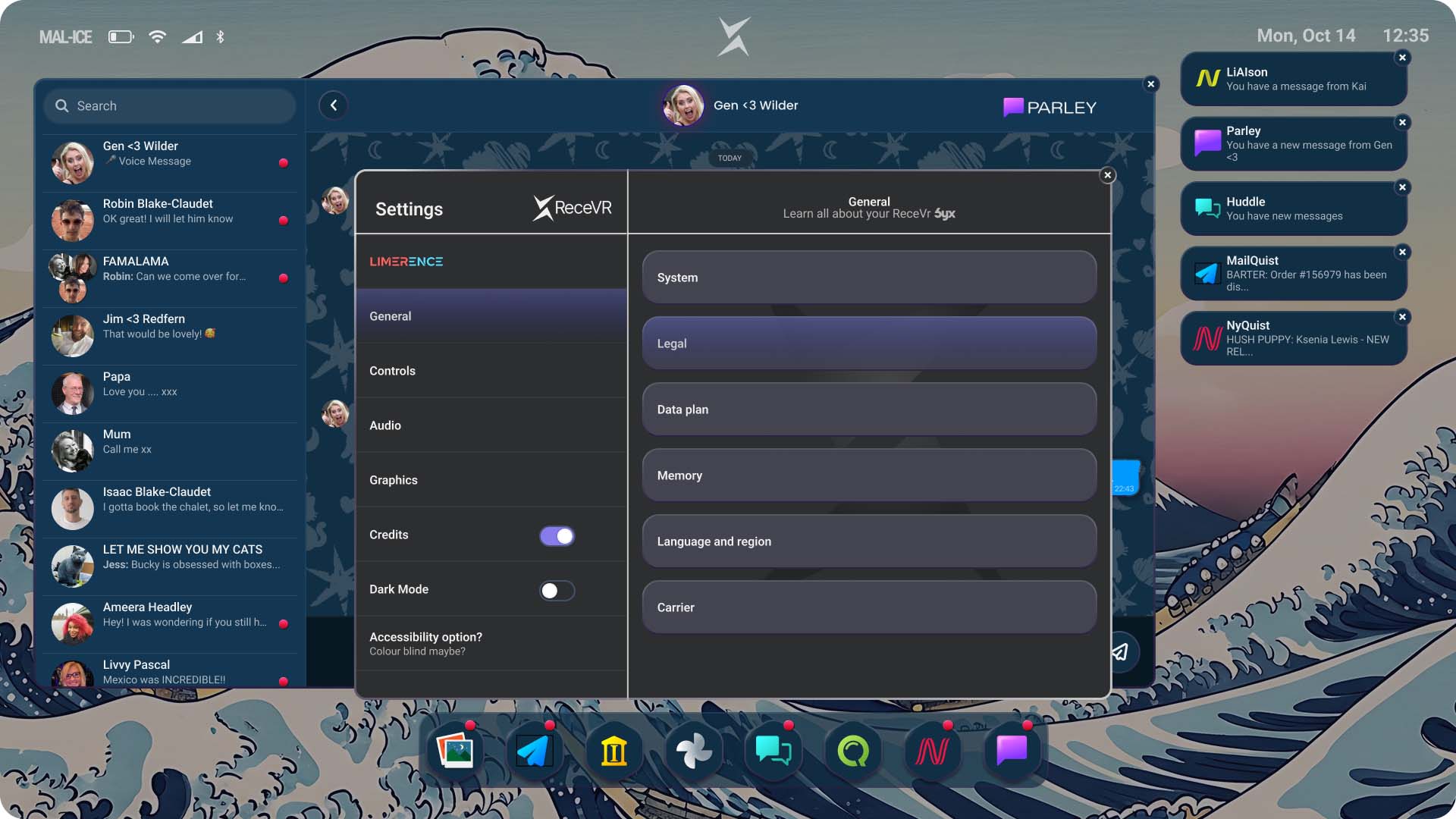Dismiss the MailQuist notification
The height and width of the screenshot is (819, 1456).
coord(1403,252)
